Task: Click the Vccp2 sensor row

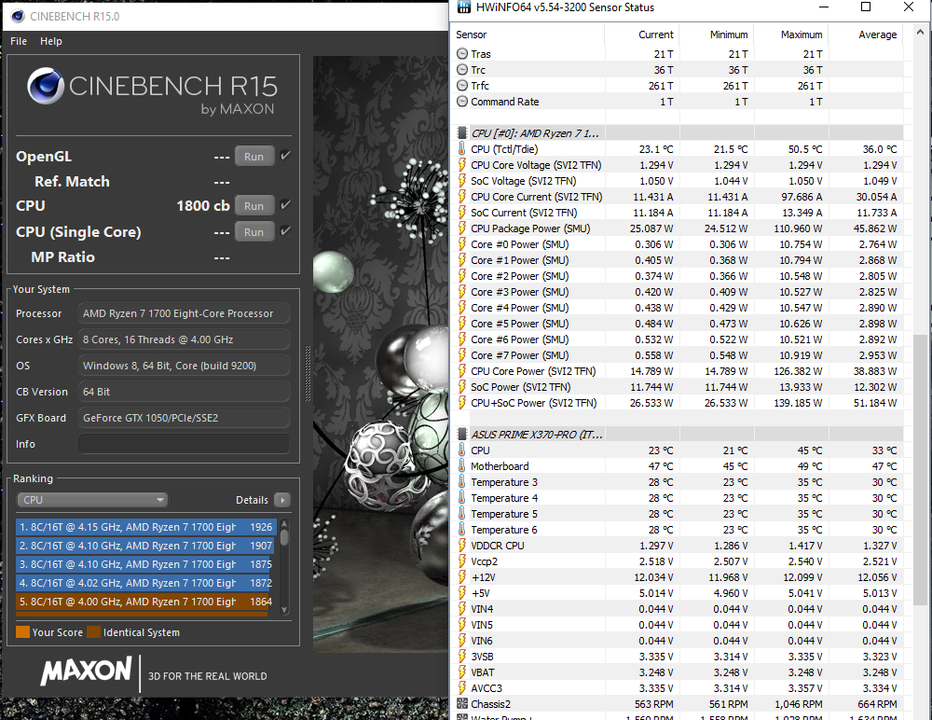Action: [x=678, y=561]
